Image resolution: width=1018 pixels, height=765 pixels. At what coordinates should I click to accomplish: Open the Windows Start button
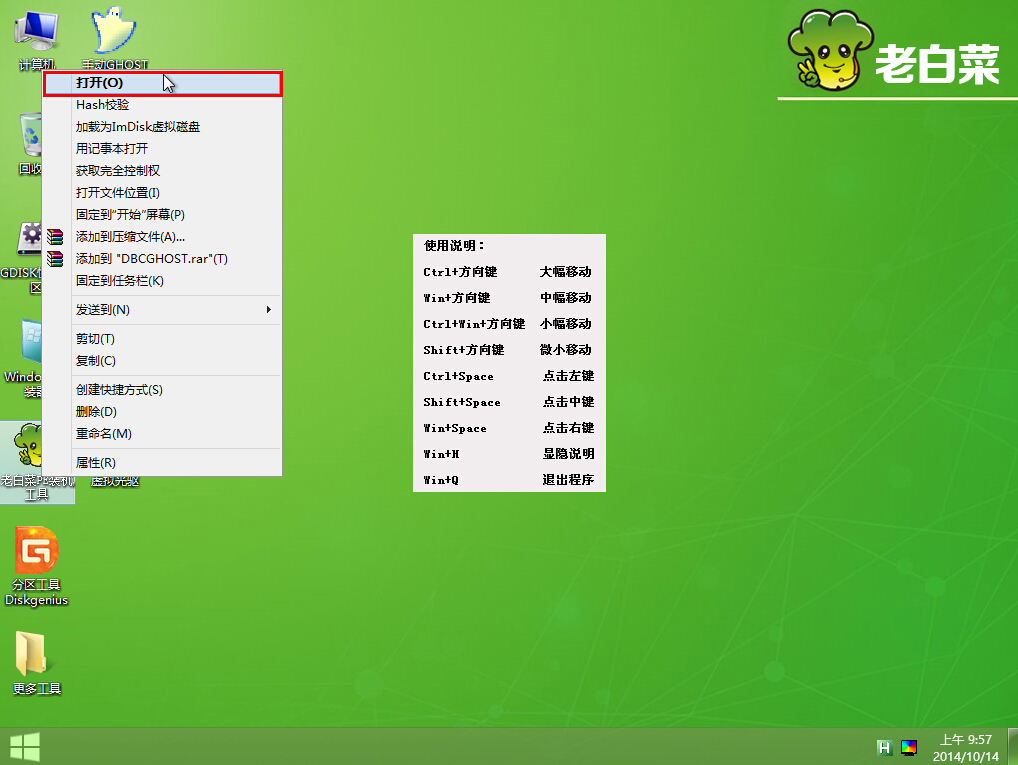(25, 747)
